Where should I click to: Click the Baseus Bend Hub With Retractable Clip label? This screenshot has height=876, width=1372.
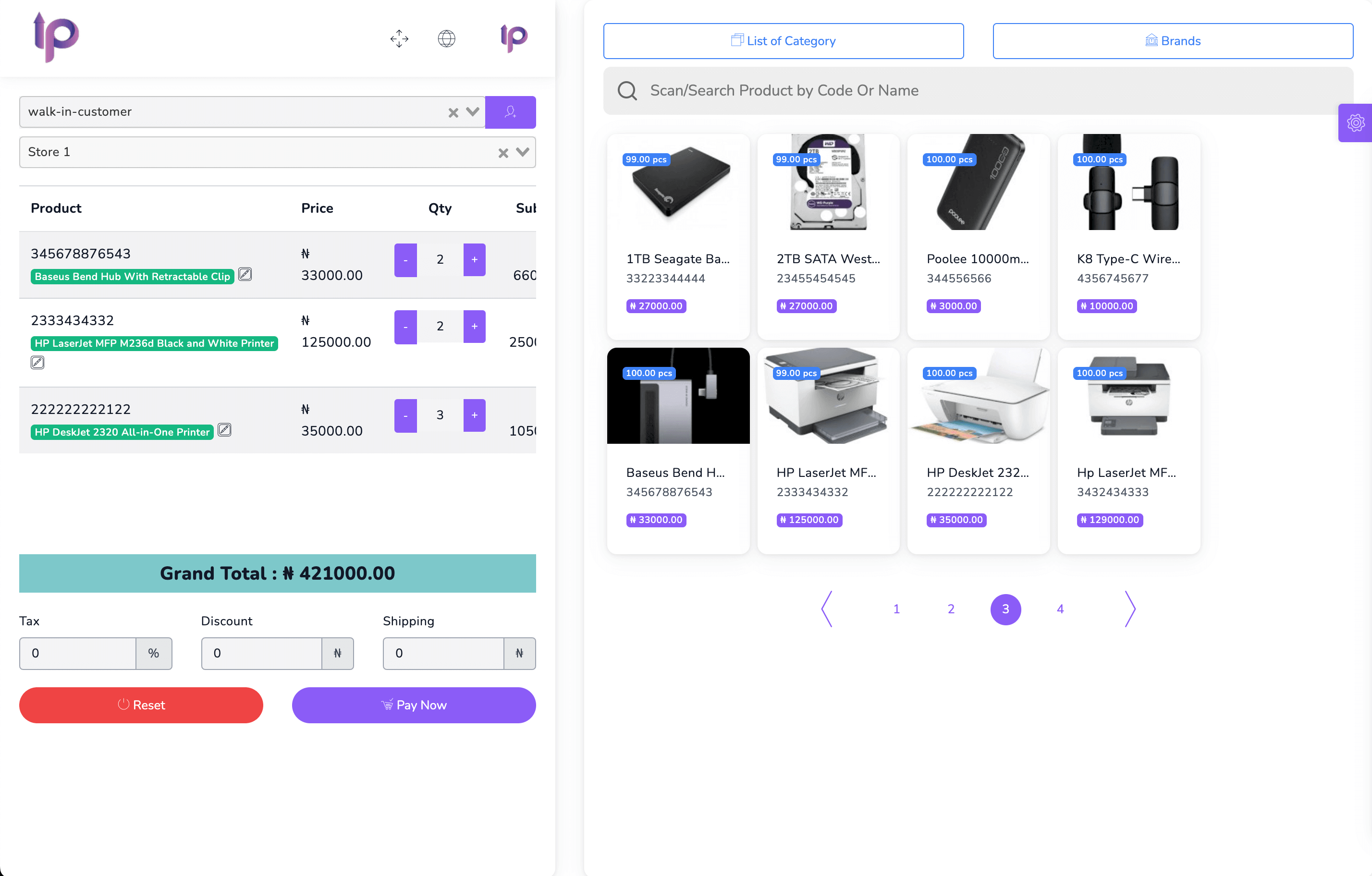pos(132,276)
